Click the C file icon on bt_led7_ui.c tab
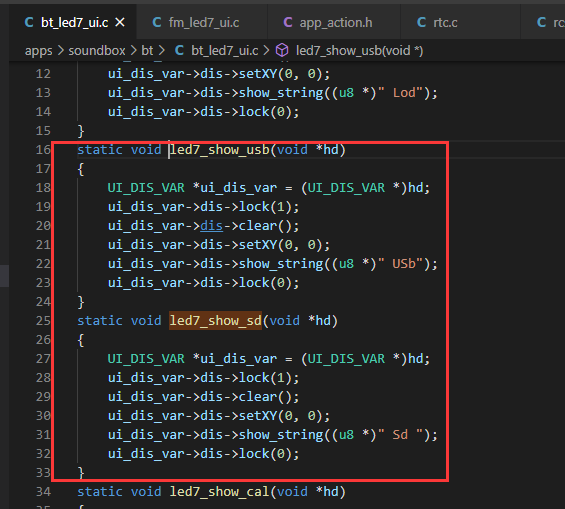This screenshot has height=509, width=565. pos(29,22)
